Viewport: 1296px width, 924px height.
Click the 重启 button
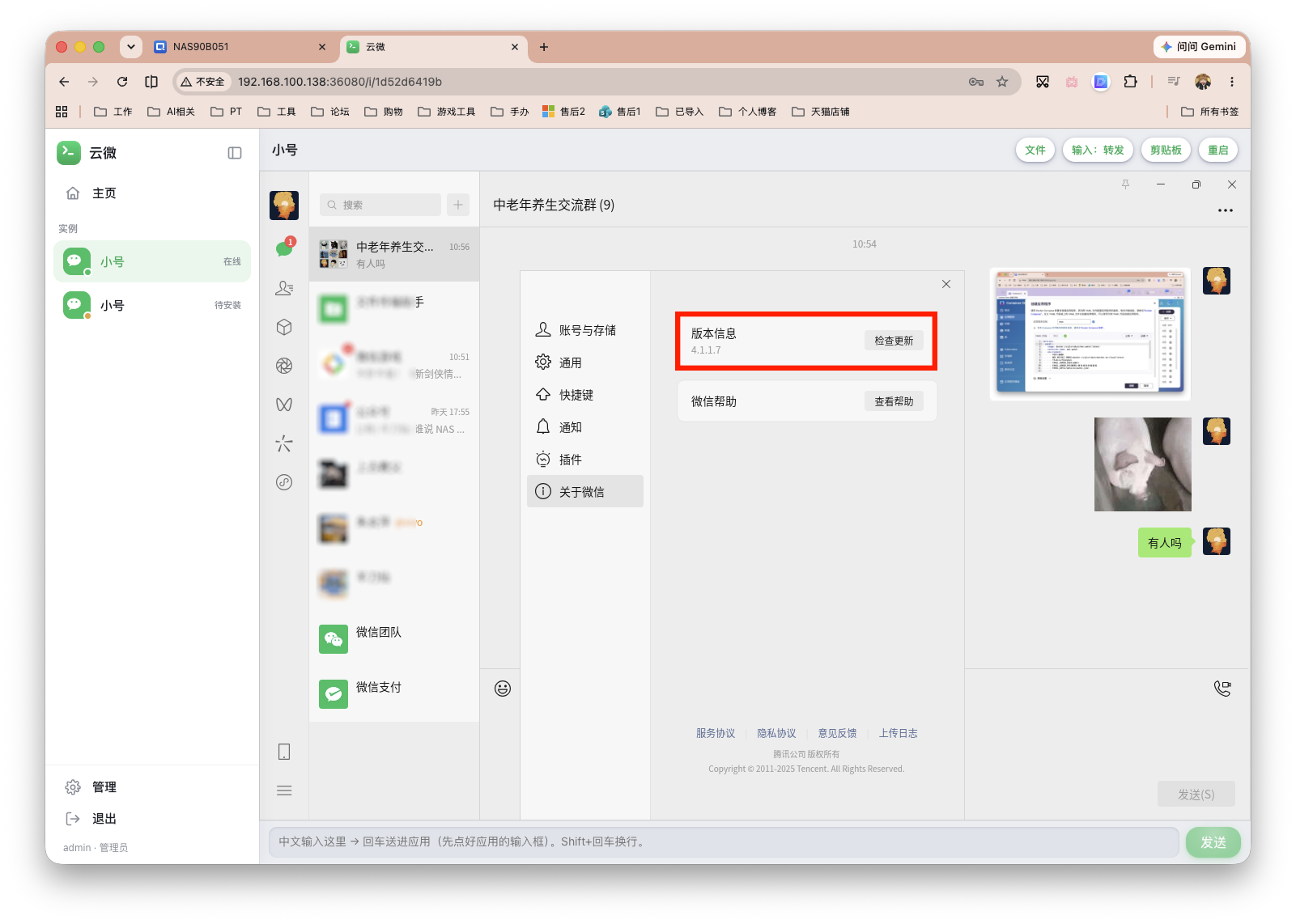[1218, 150]
